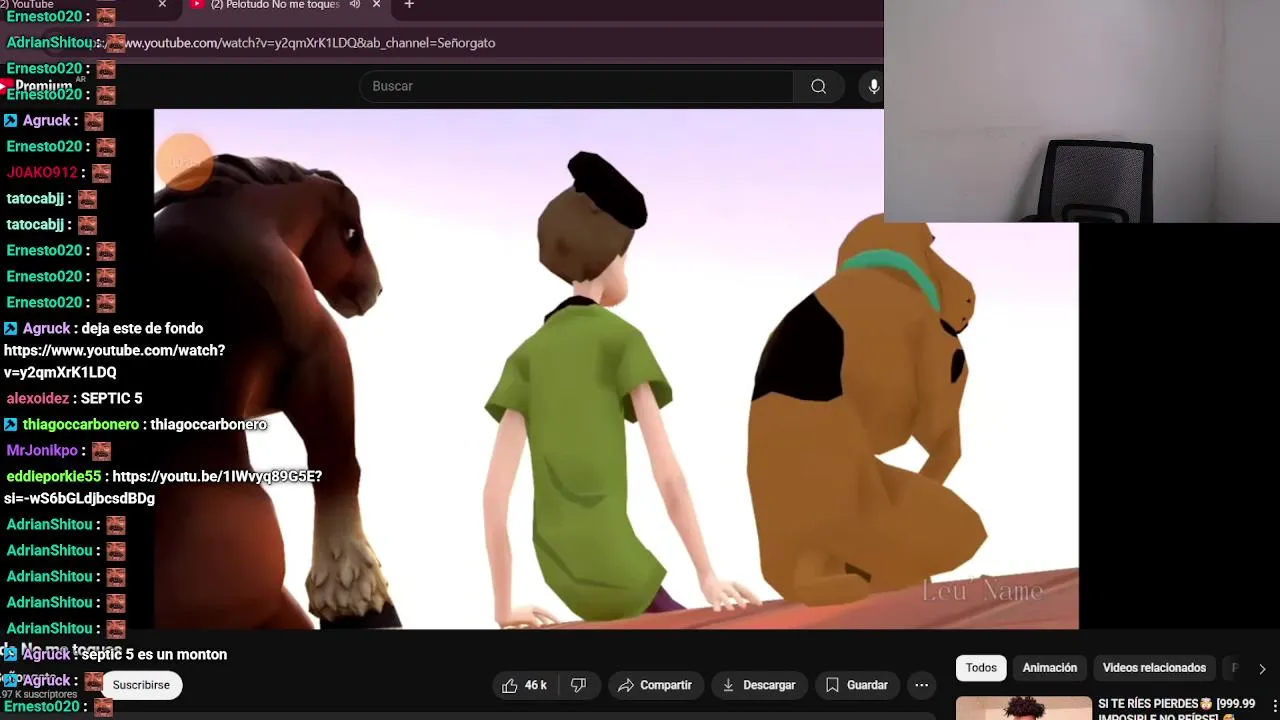The width and height of the screenshot is (1280, 720).
Task: Click the YouTube Premium logo
Action: 38,86
